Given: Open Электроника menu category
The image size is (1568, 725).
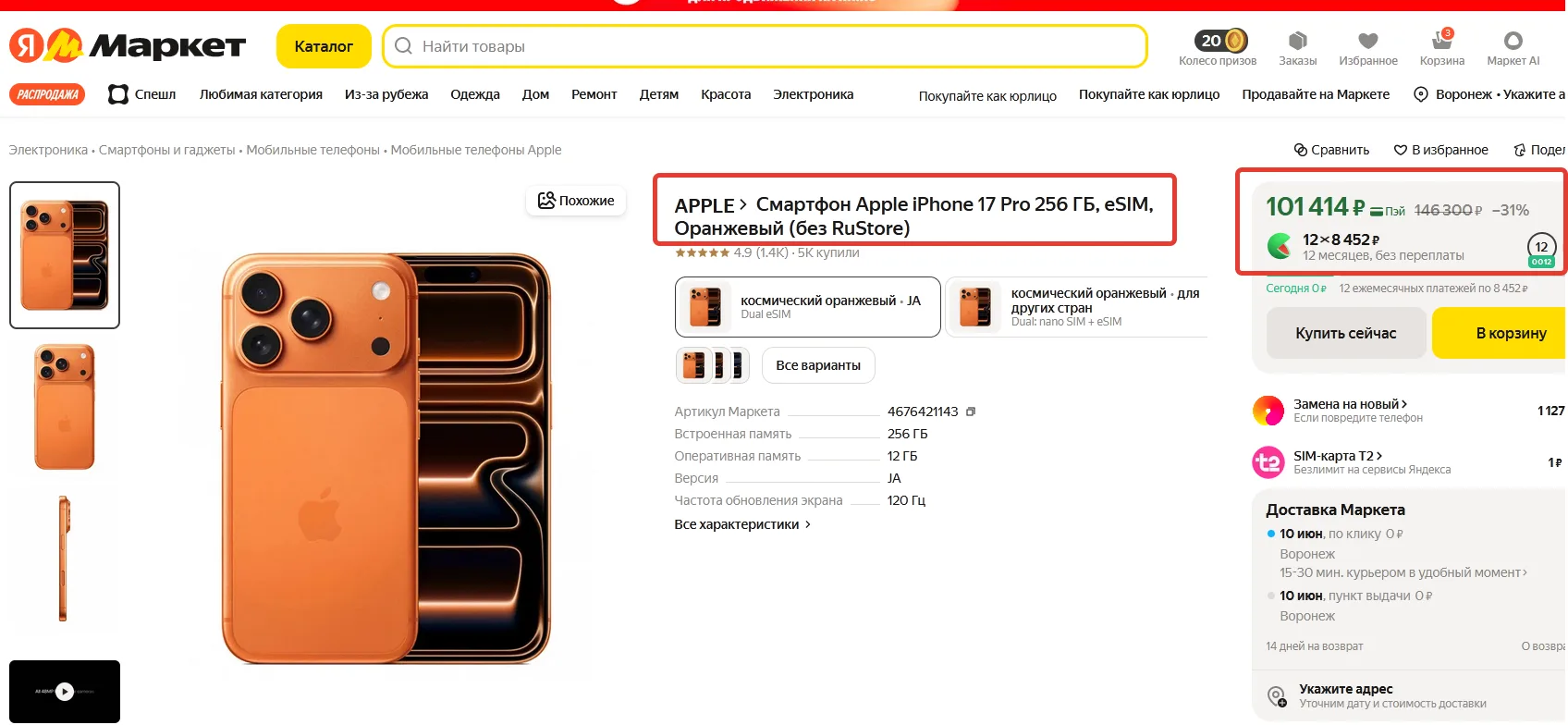Looking at the screenshot, I should [814, 94].
